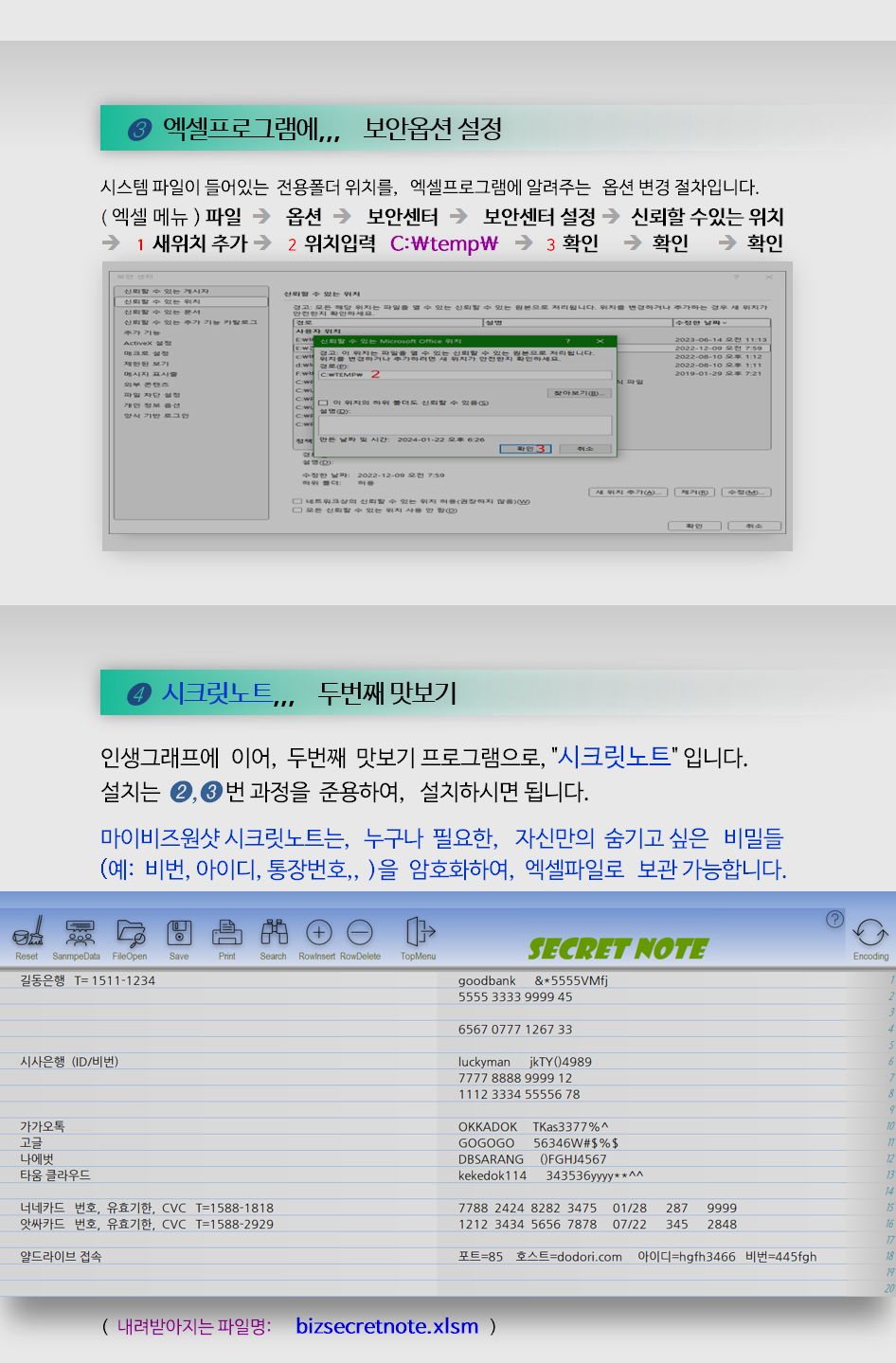Delete a row with RowDelete icon

point(360,933)
